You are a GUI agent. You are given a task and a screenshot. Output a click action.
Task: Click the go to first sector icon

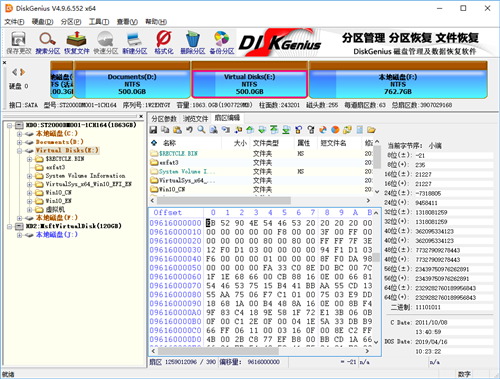274,130
